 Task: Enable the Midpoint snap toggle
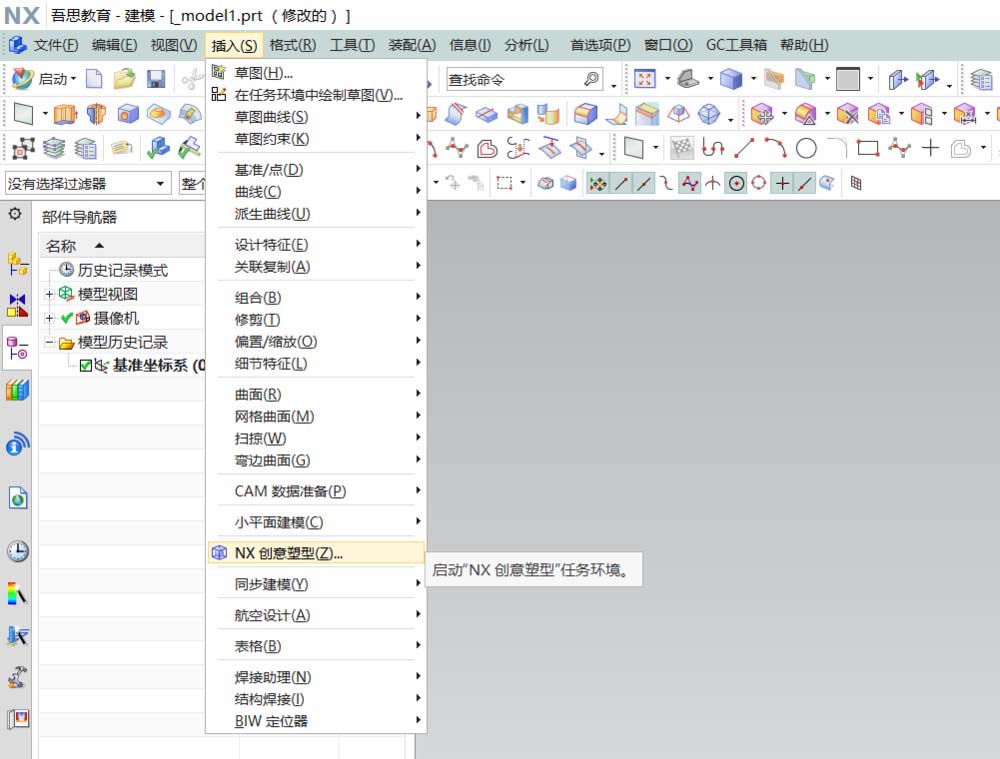tap(643, 183)
